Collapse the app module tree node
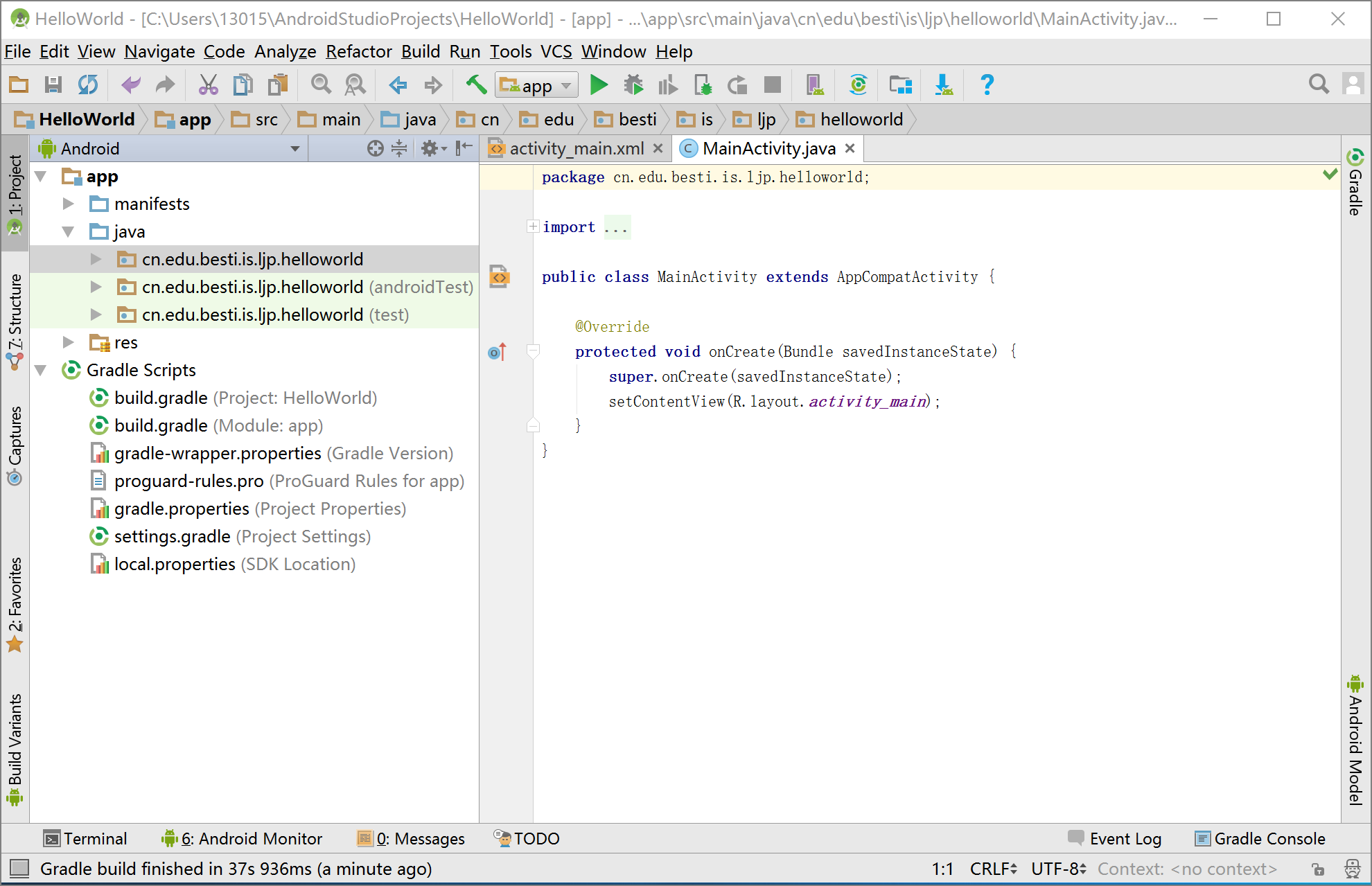Image resolution: width=1372 pixels, height=886 pixels. (x=41, y=177)
